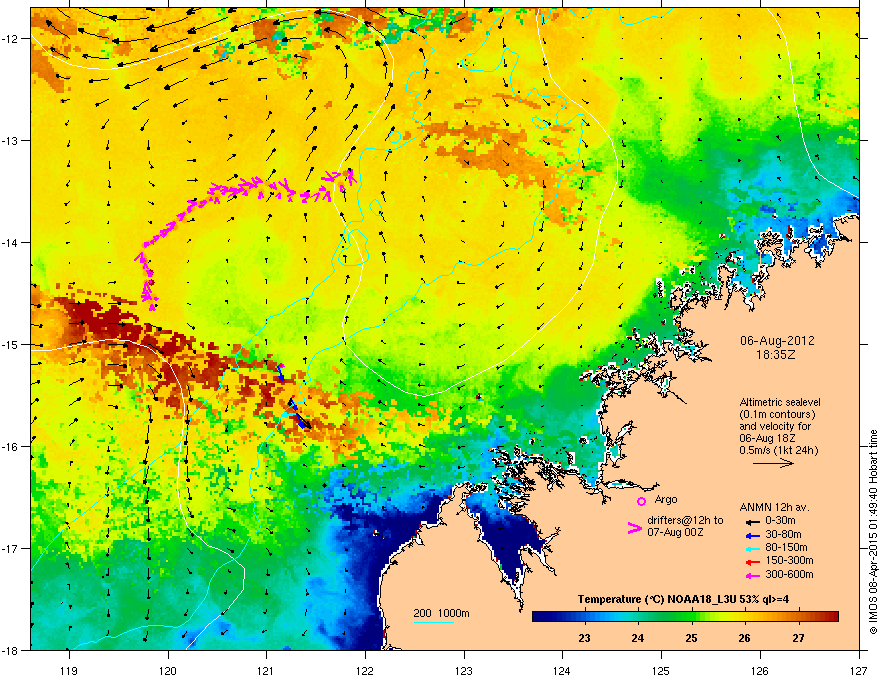880x680 pixels.
Task: Click the colorbar tick label 25
Action: tap(691, 638)
